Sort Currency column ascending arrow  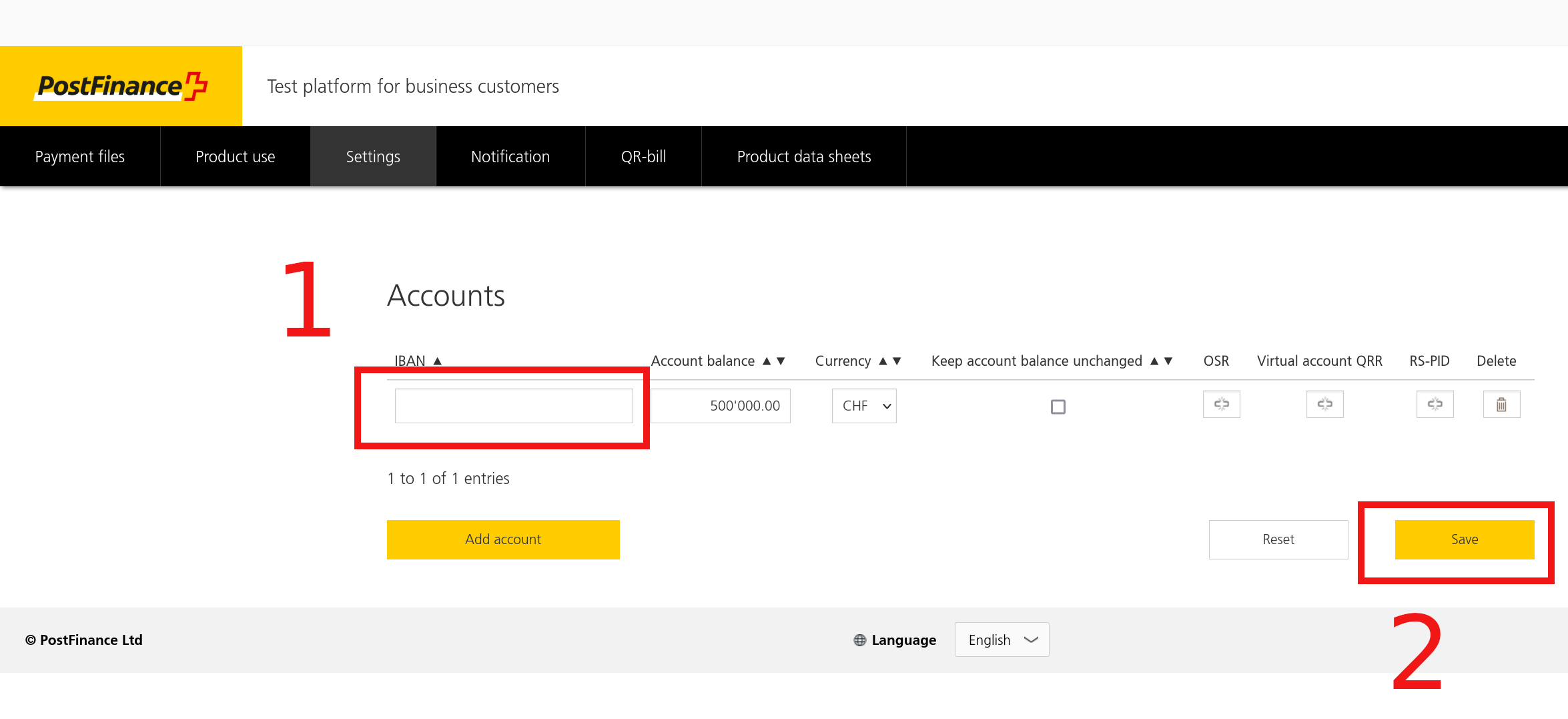click(883, 361)
